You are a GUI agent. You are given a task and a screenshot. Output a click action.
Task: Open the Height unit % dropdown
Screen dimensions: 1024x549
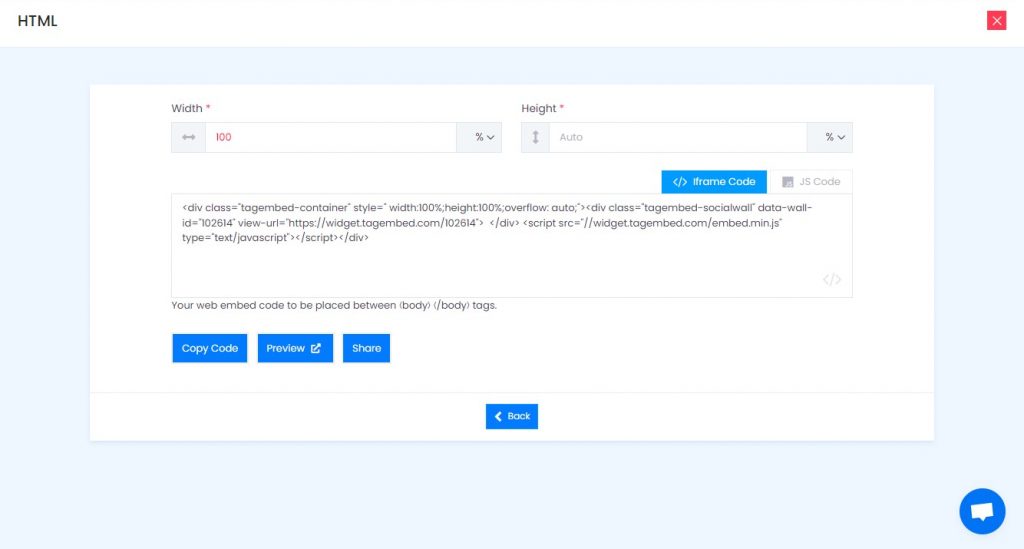coord(830,137)
